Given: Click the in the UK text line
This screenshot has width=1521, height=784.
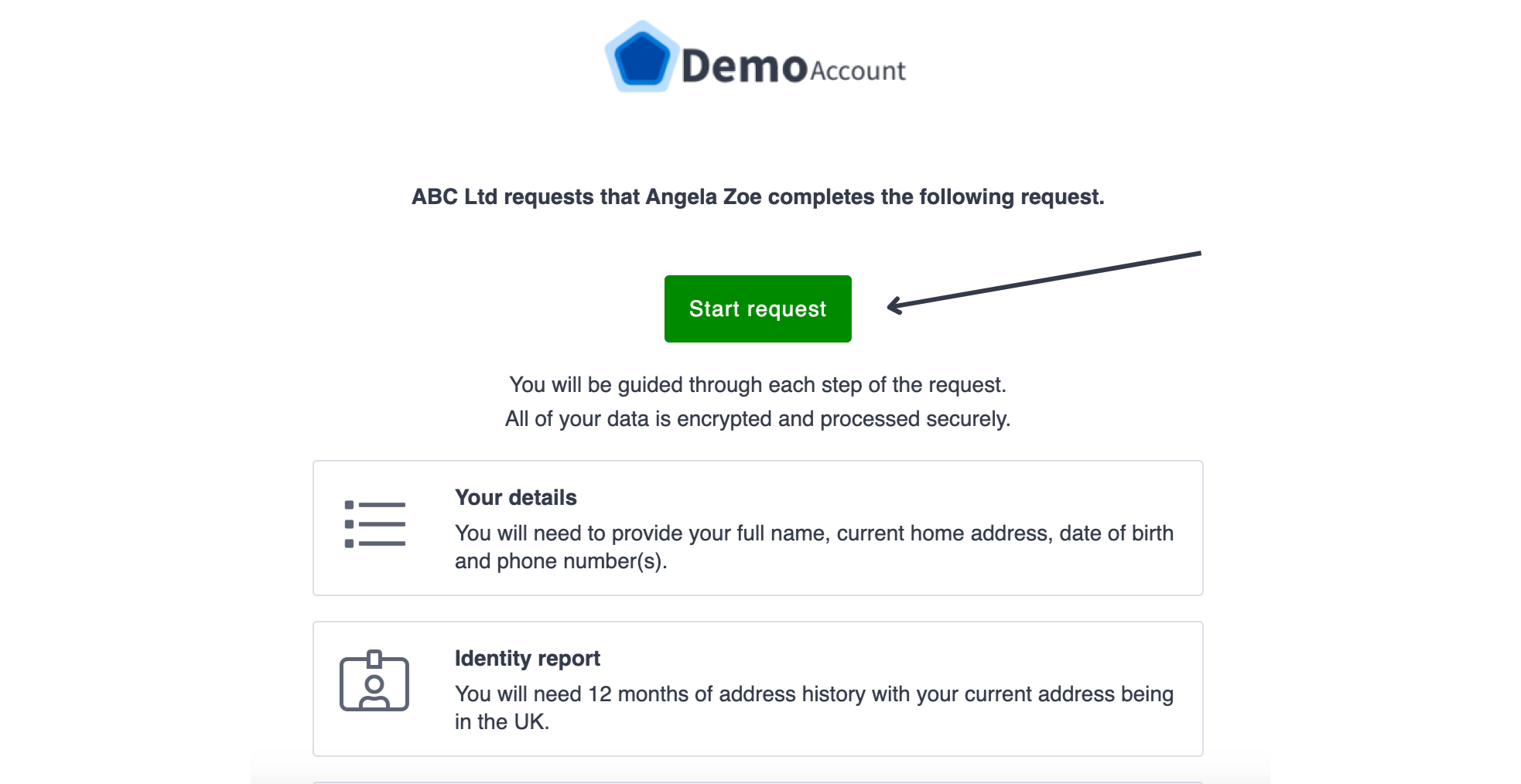Looking at the screenshot, I should click(502, 722).
